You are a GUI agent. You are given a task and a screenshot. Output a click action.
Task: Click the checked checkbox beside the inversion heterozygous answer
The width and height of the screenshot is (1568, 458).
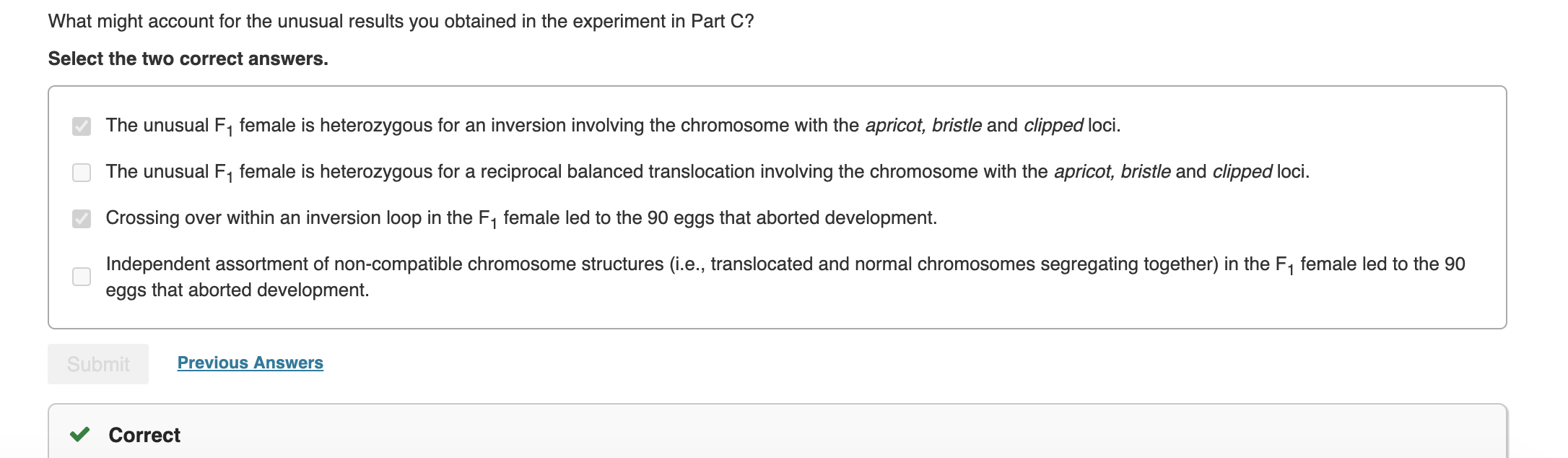tap(81, 125)
